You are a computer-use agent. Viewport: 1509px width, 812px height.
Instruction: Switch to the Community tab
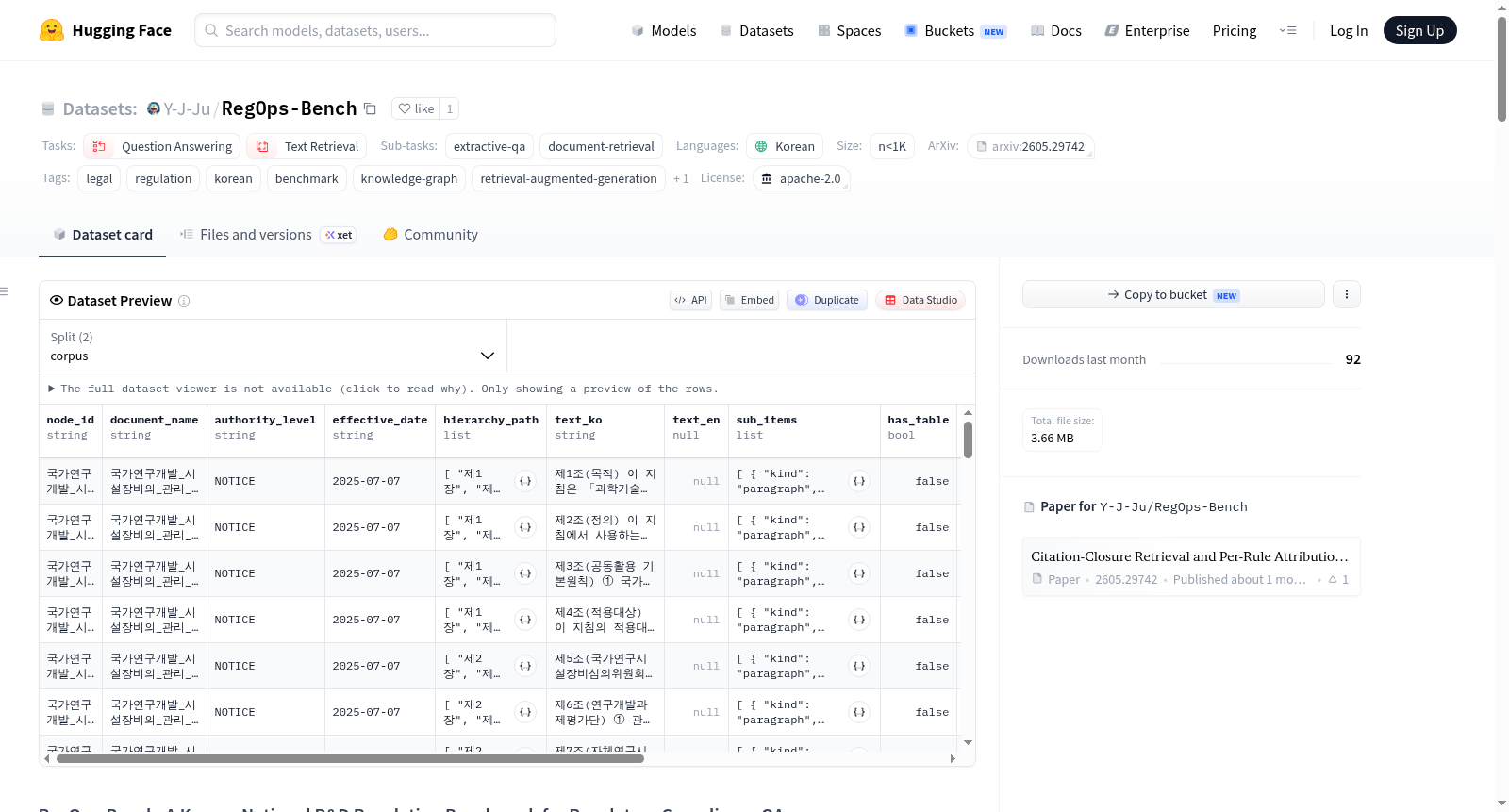coord(430,235)
